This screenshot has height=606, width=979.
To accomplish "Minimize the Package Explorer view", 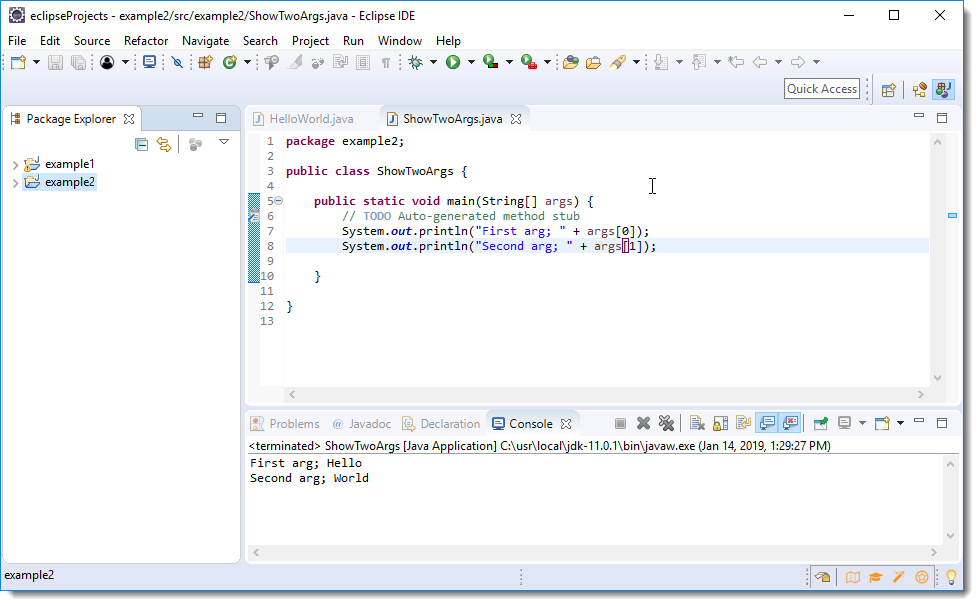I will coord(198,115).
